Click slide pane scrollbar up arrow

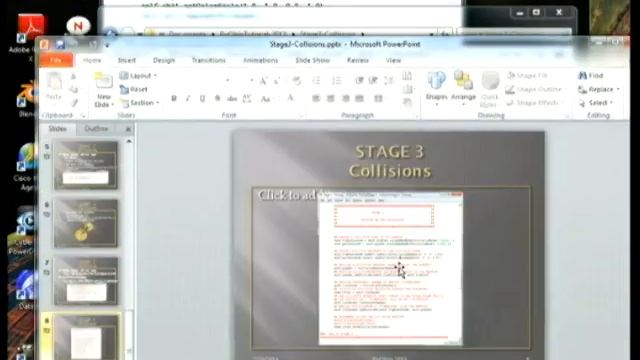tap(129, 141)
